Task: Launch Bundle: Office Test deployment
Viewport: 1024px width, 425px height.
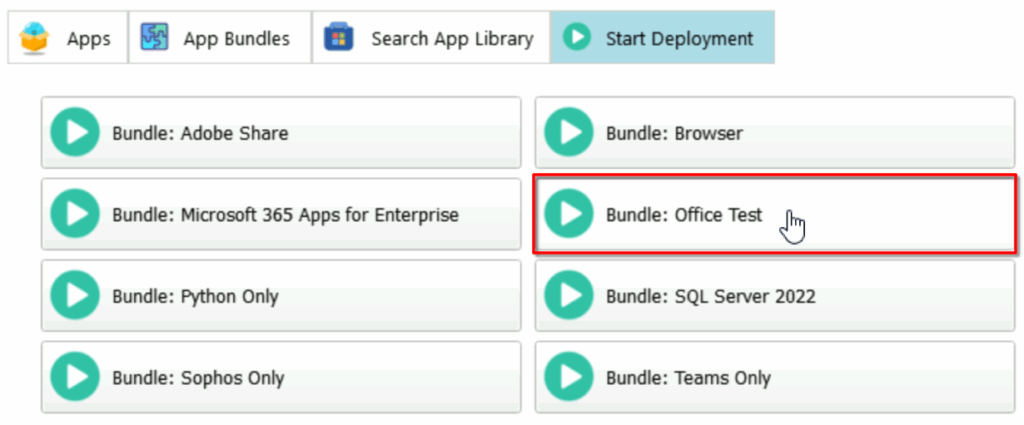Action: pos(775,213)
